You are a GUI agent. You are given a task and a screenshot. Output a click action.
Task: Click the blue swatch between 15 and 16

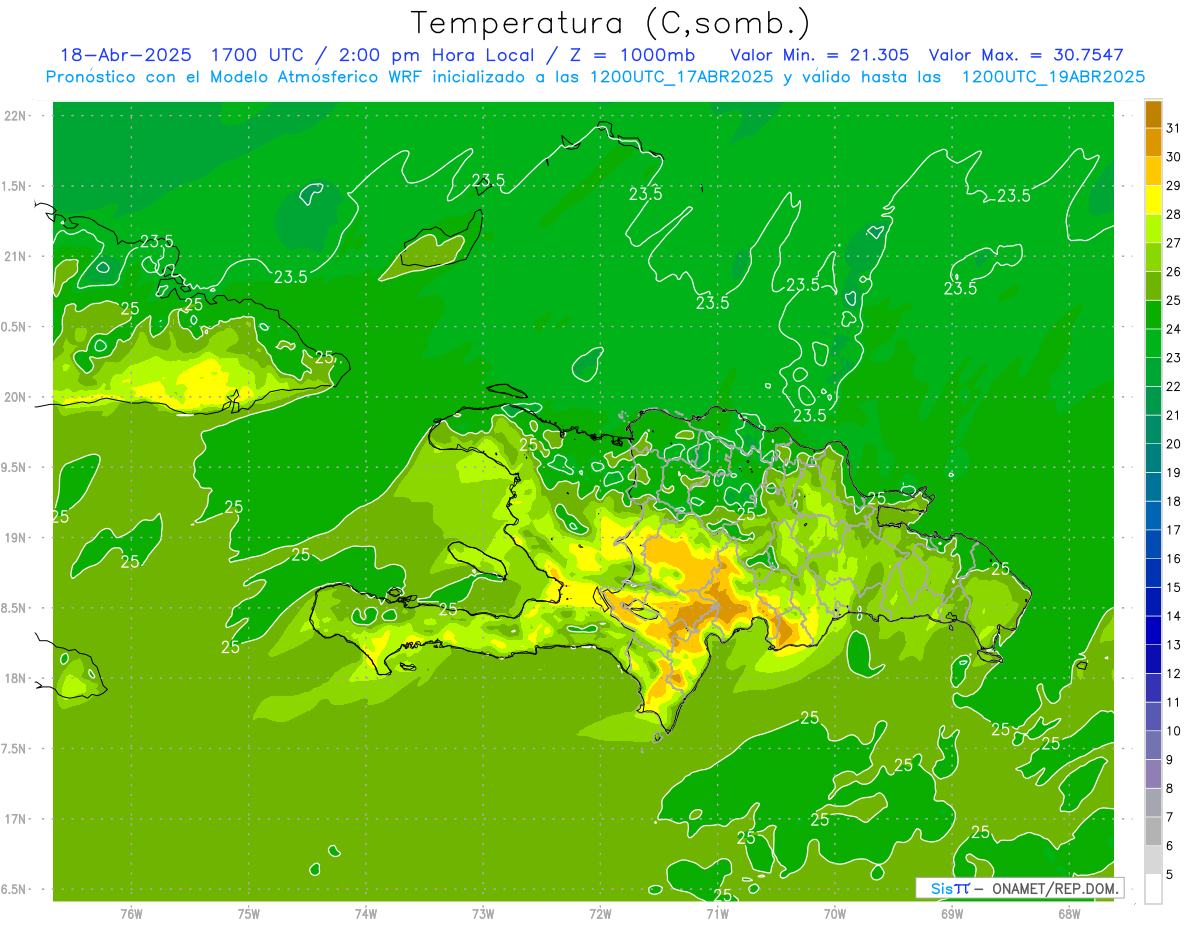pyautogui.click(x=1153, y=574)
